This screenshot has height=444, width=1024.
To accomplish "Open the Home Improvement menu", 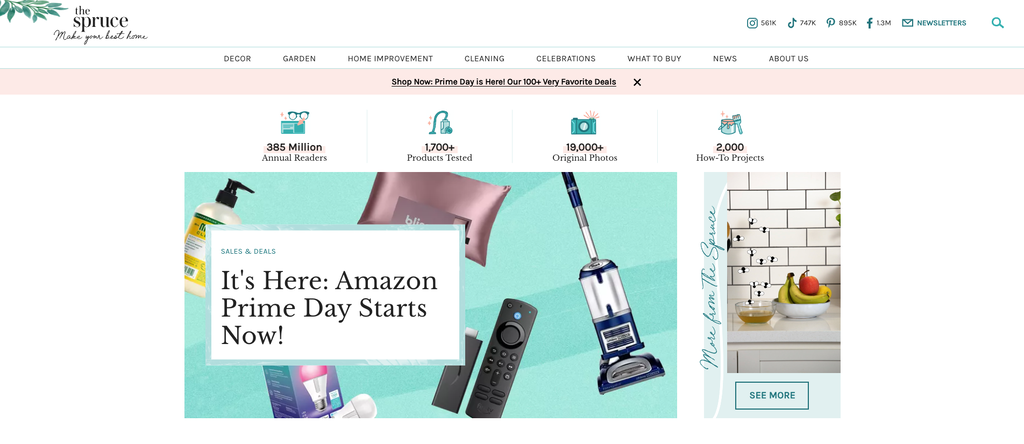I will [x=390, y=59].
